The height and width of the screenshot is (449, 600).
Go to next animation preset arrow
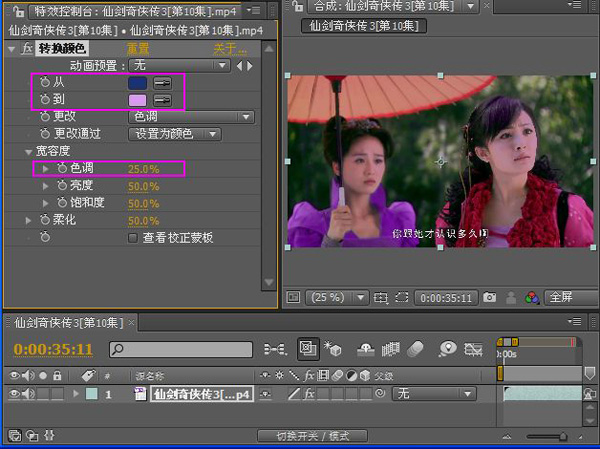click(x=249, y=66)
